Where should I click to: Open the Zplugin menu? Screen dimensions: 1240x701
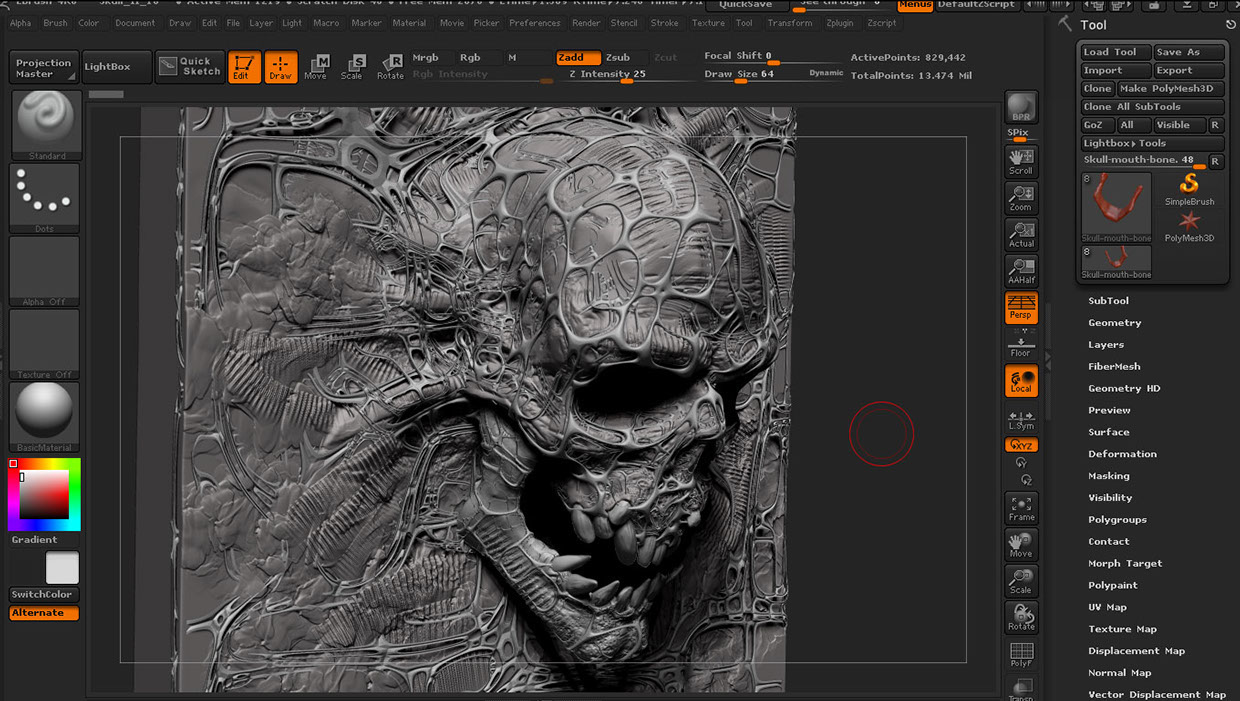[840, 23]
